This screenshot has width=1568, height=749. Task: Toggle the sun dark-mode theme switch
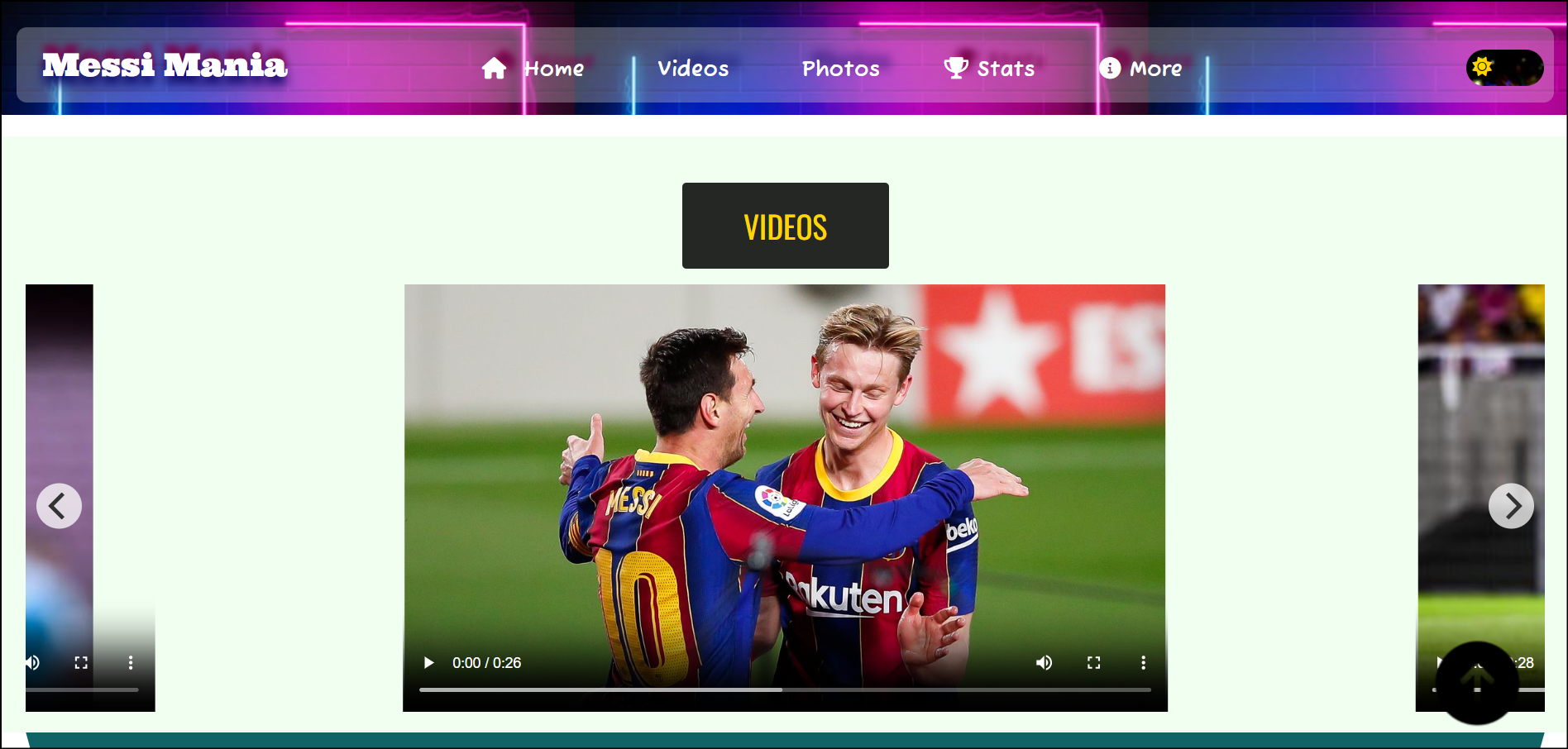(x=1503, y=68)
